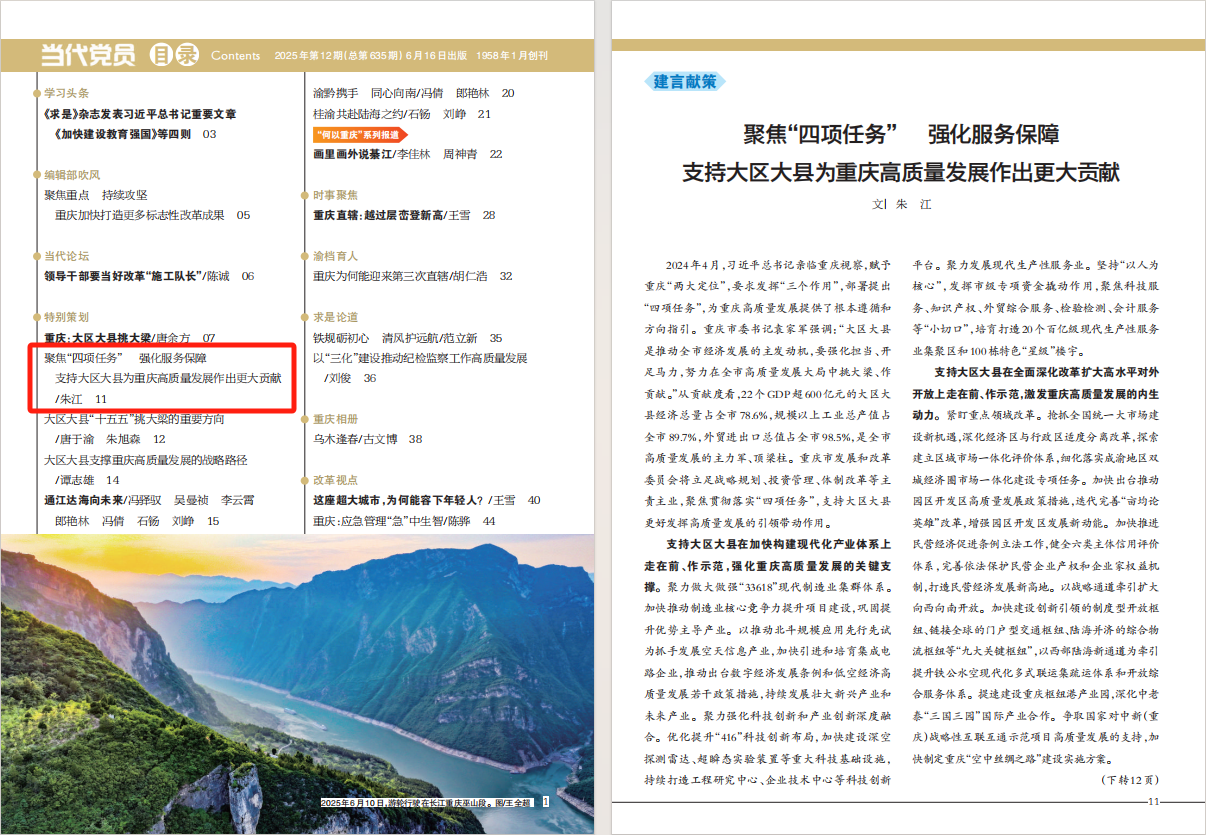The width and height of the screenshot is (1206, 835).
Task: Open 重庆直辖:越过层峦登新高 entry
Action: point(404,215)
